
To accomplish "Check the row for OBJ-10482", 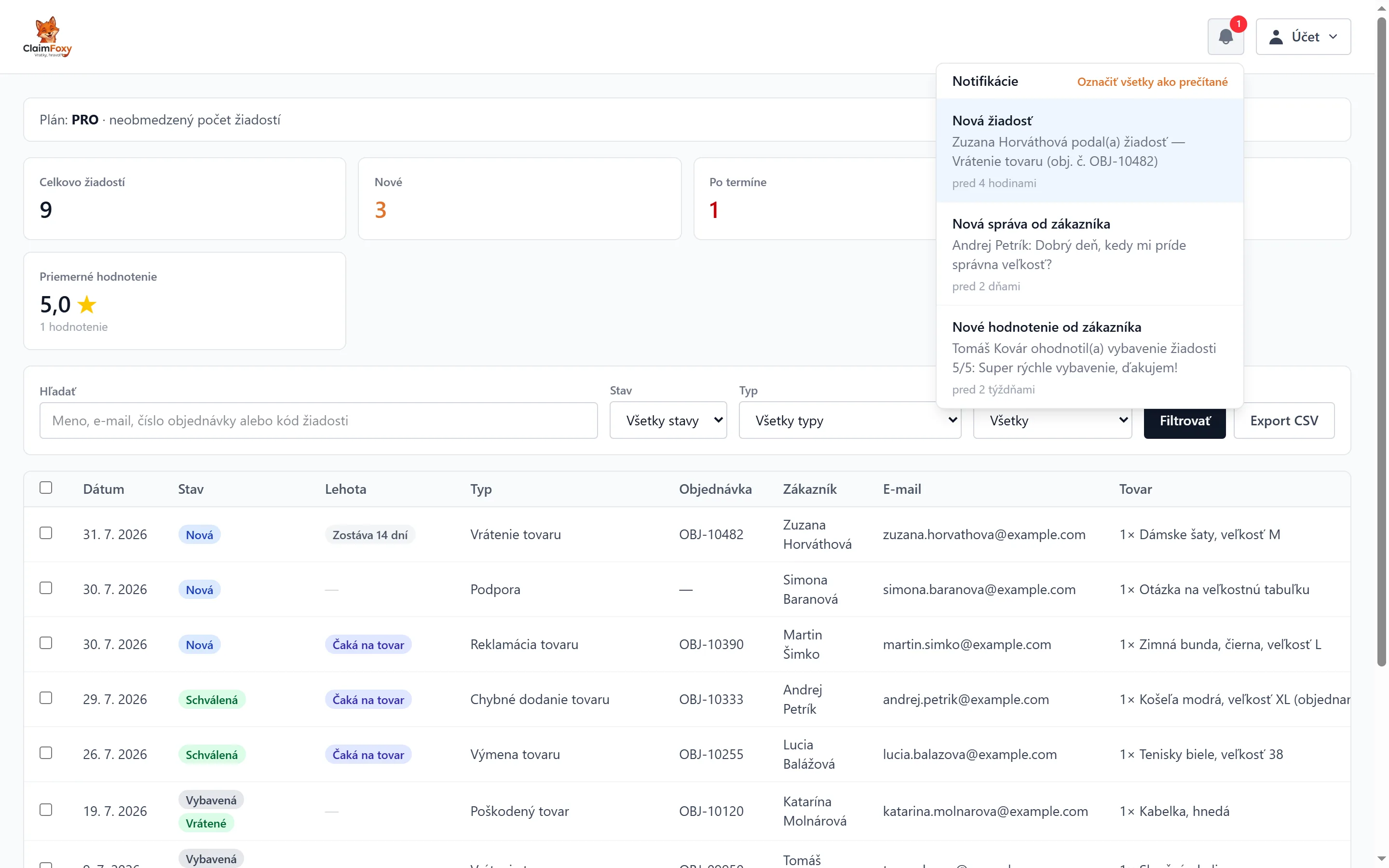I will point(46,533).
